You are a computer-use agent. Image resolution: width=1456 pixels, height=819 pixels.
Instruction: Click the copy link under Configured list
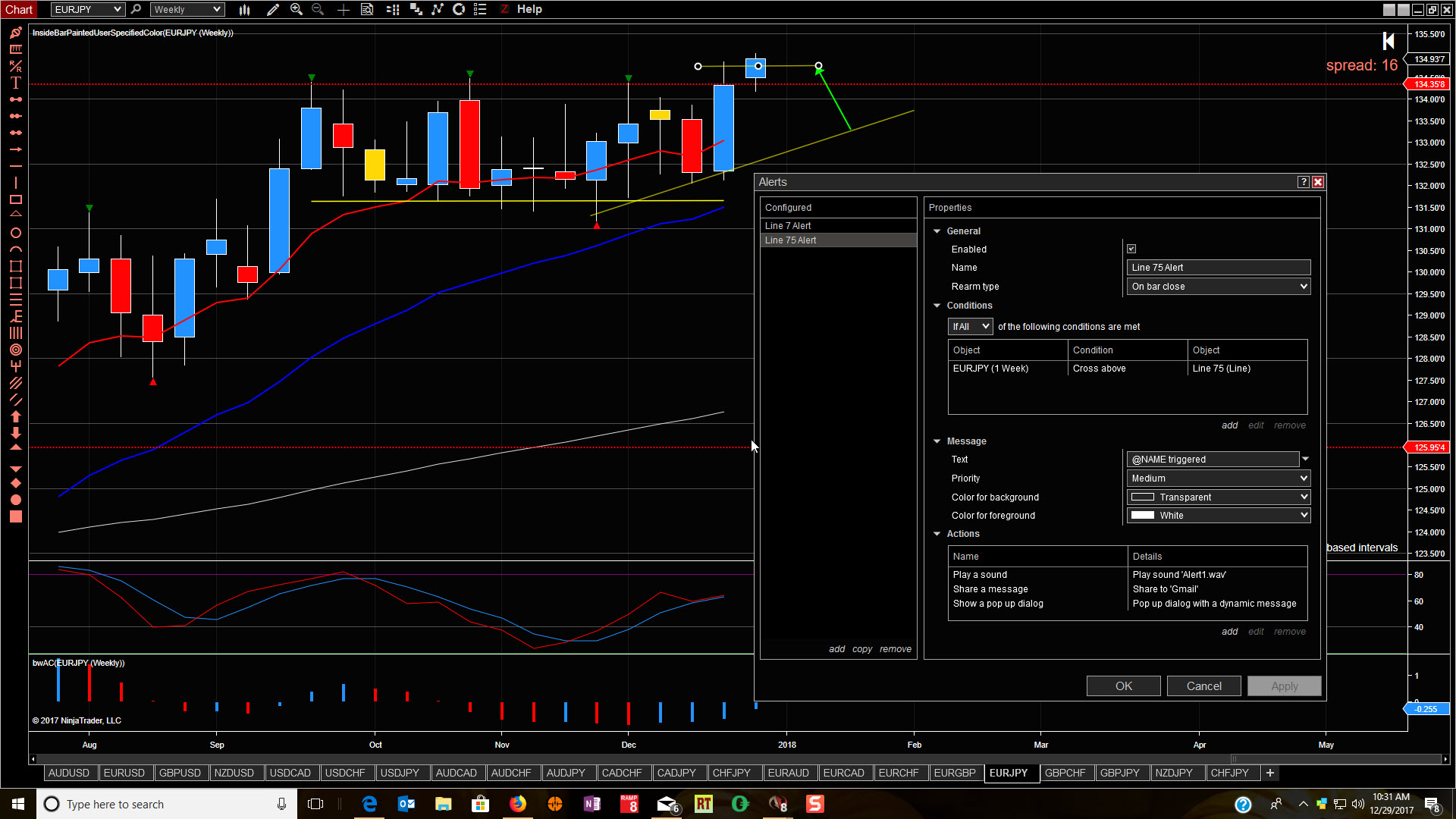[x=861, y=649]
